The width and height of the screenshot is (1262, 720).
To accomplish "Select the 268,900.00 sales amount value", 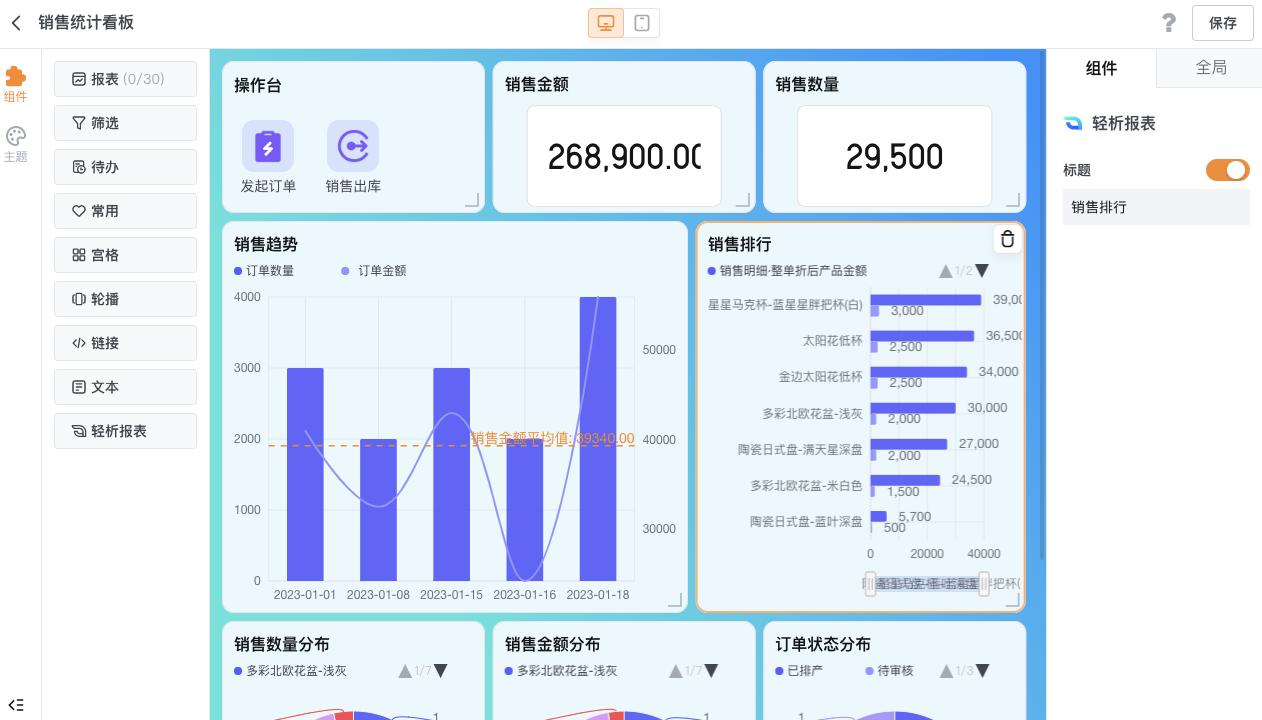I will point(624,157).
